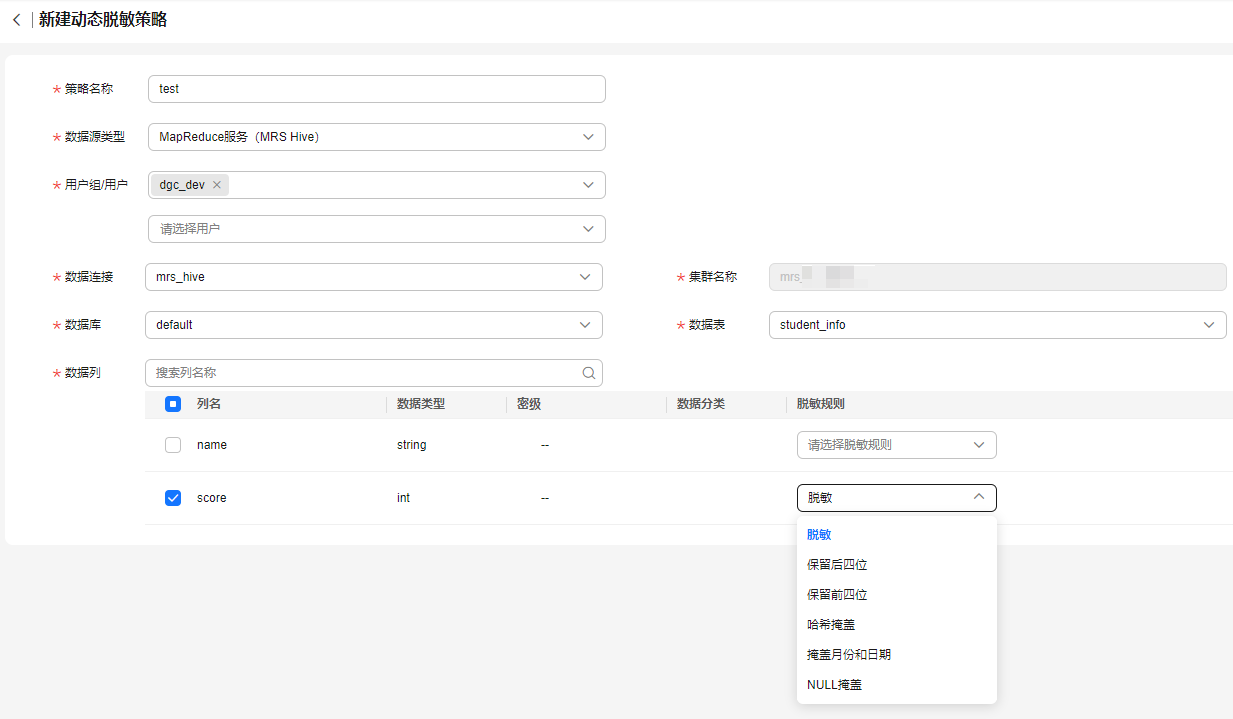The width and height of the screenshot is (1233, 719).
Task: Pick NULL掩盖 from the masking list
Action: pos(834,685)
